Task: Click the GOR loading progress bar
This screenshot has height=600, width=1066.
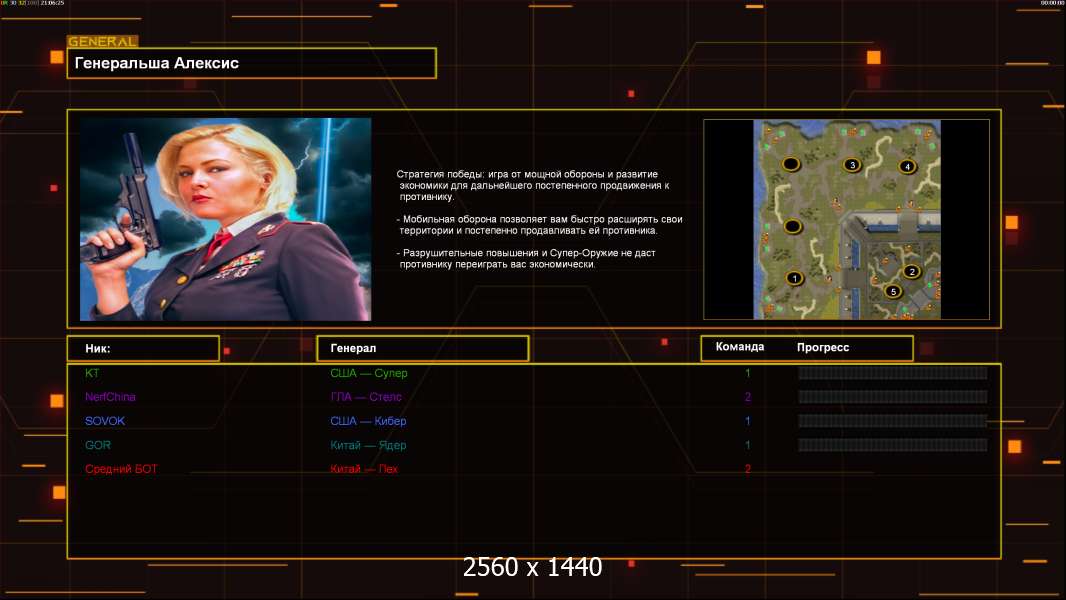Action: point(893,445)
